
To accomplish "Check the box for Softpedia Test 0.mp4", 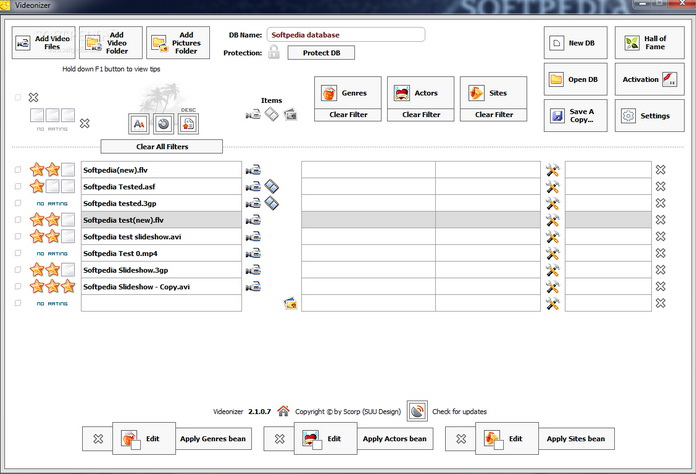I will pos(18,253).
